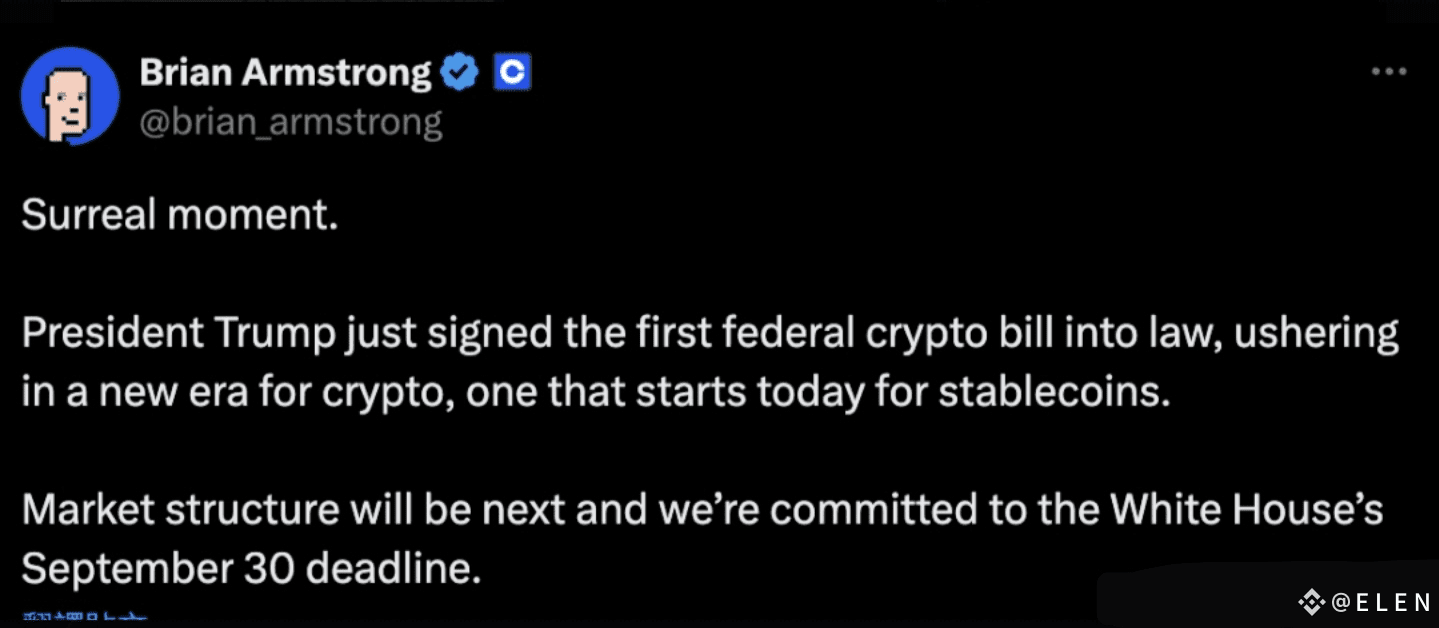Click the blue verified checkmark badge
The width and height of the screenshot is (1439, 628).
(460, 72)
